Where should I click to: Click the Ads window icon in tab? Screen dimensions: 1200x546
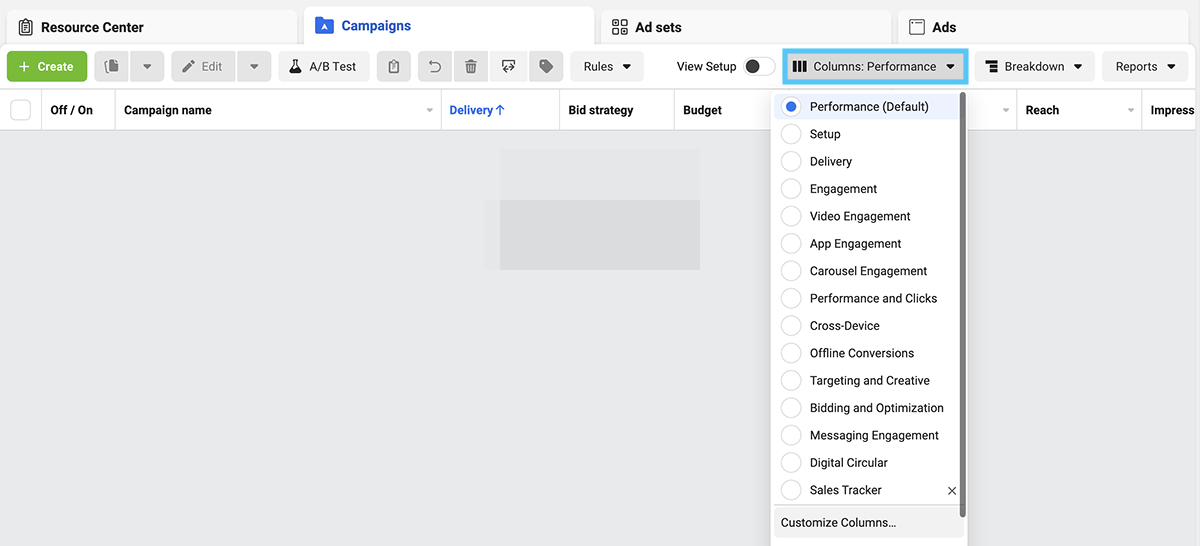[x=917, y=27]
